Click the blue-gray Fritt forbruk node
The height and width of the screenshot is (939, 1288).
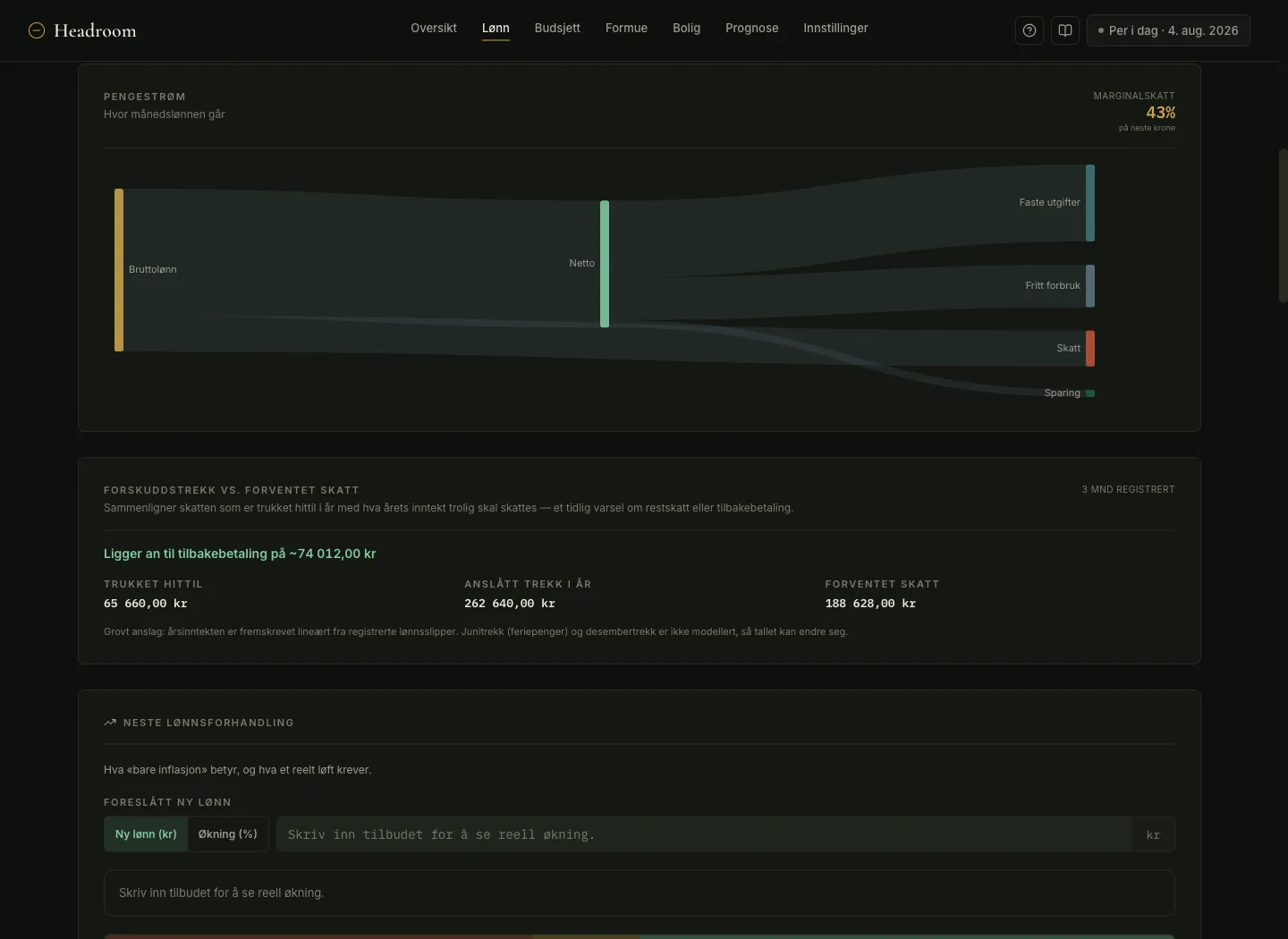(x=1090, y=286)
